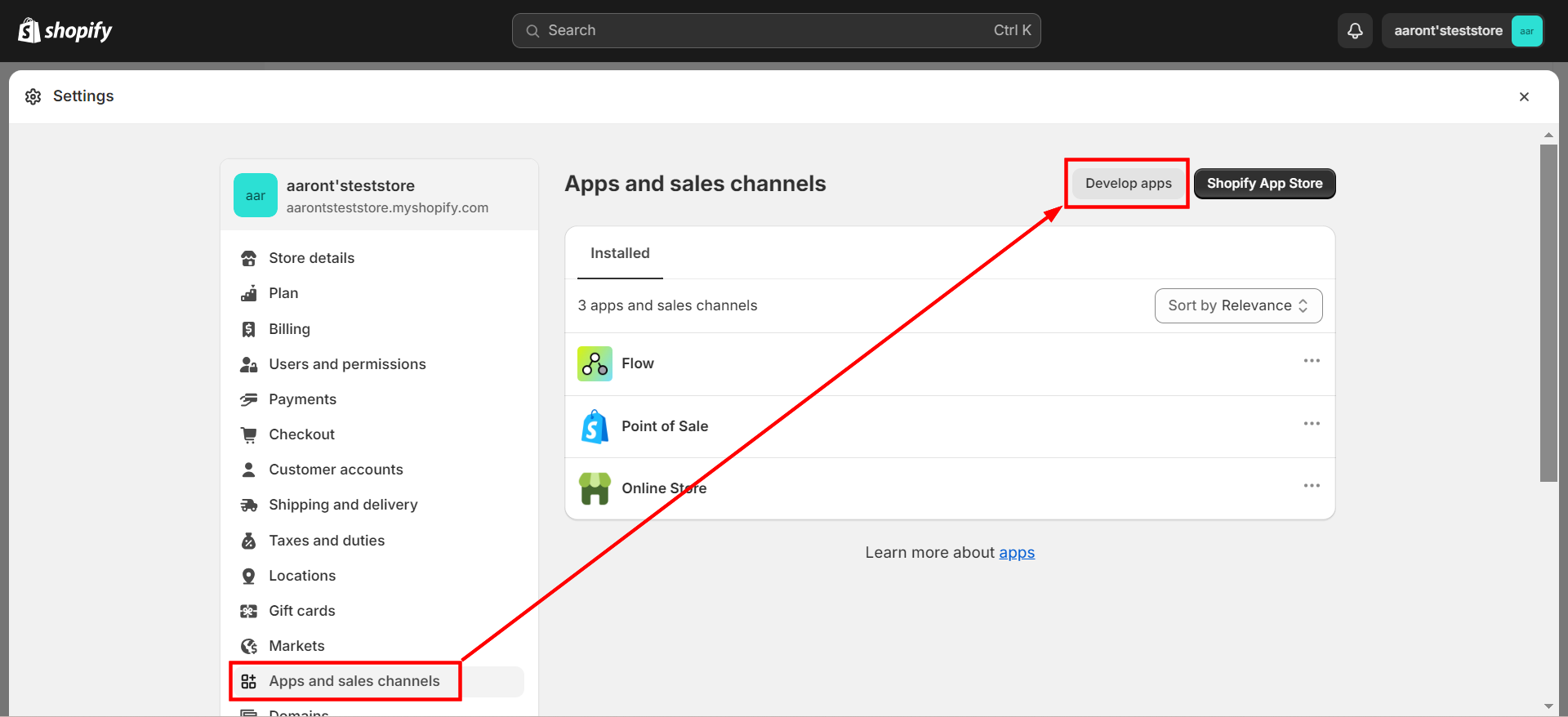Click the Taxes and duties icon

point(249,541)
